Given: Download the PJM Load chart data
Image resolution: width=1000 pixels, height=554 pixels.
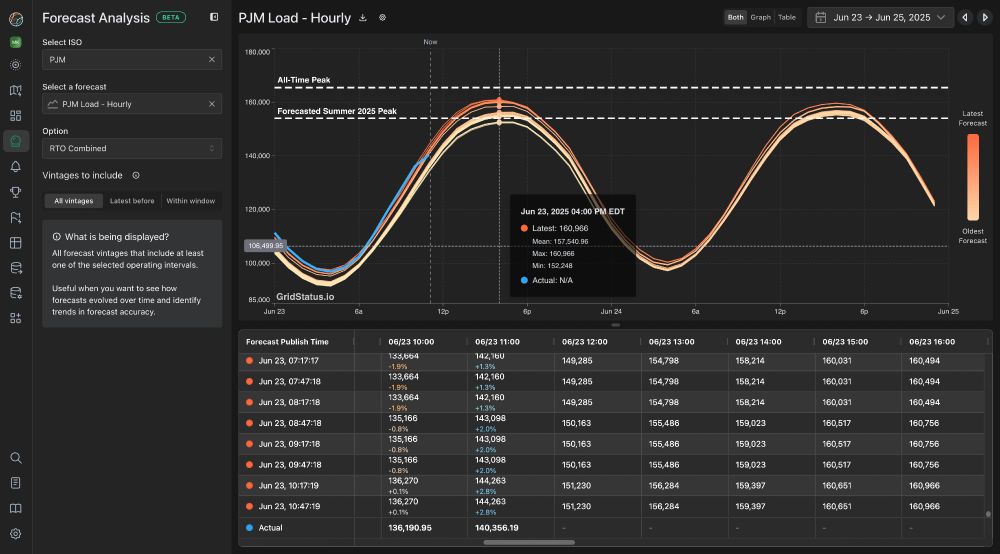Looking at the screenshot, I should (x=363, y=18).
